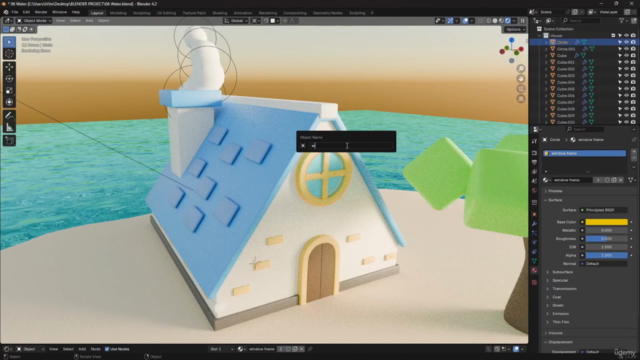Open the Render properties tab icon
640x360 pixels.
click(x=534, y=153)
